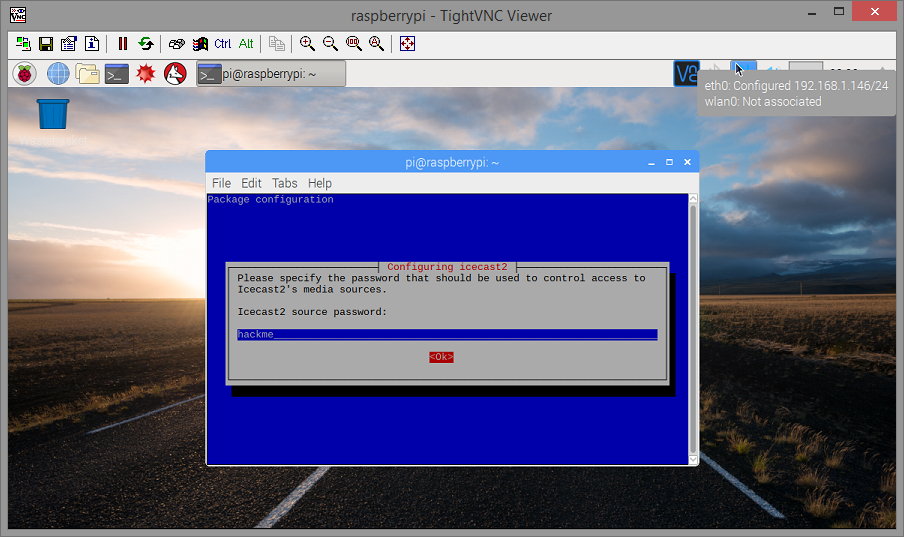Click the Save Connection floppy disk icon
This screenshot has width=904, height=537.
tap(46, 44)
